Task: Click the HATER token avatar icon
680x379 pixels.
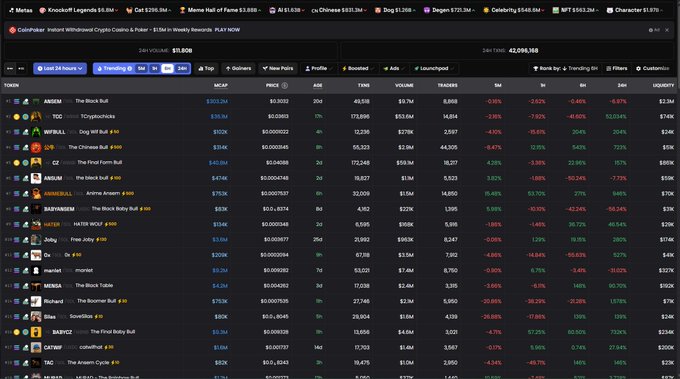Action: tap(36, 224)
